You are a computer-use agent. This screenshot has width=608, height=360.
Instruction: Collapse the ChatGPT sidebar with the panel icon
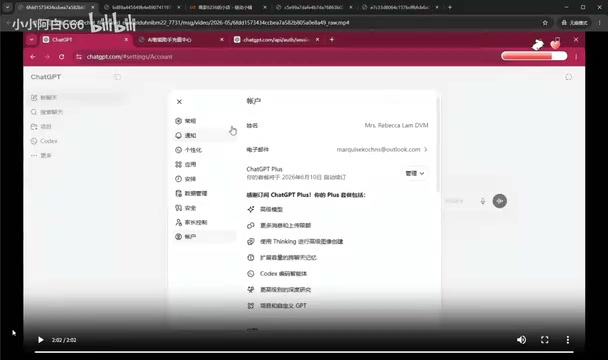pos(117,77)
